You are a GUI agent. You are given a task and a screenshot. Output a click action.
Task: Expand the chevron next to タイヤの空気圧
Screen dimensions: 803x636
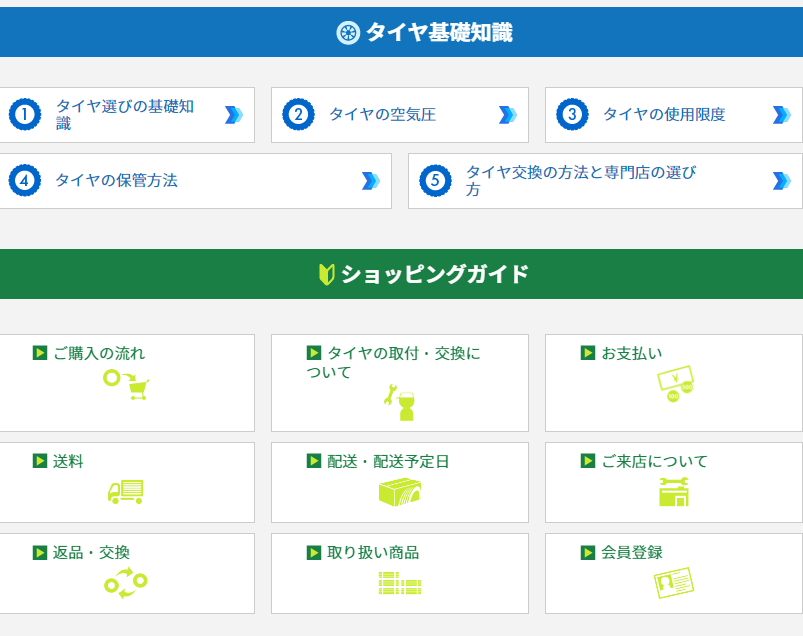pos(508,114)
